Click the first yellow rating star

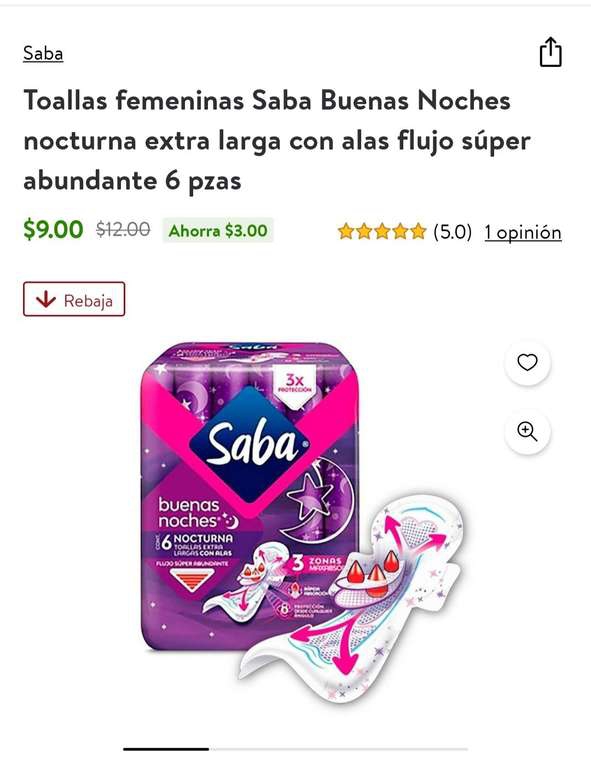tap(346, 231)
